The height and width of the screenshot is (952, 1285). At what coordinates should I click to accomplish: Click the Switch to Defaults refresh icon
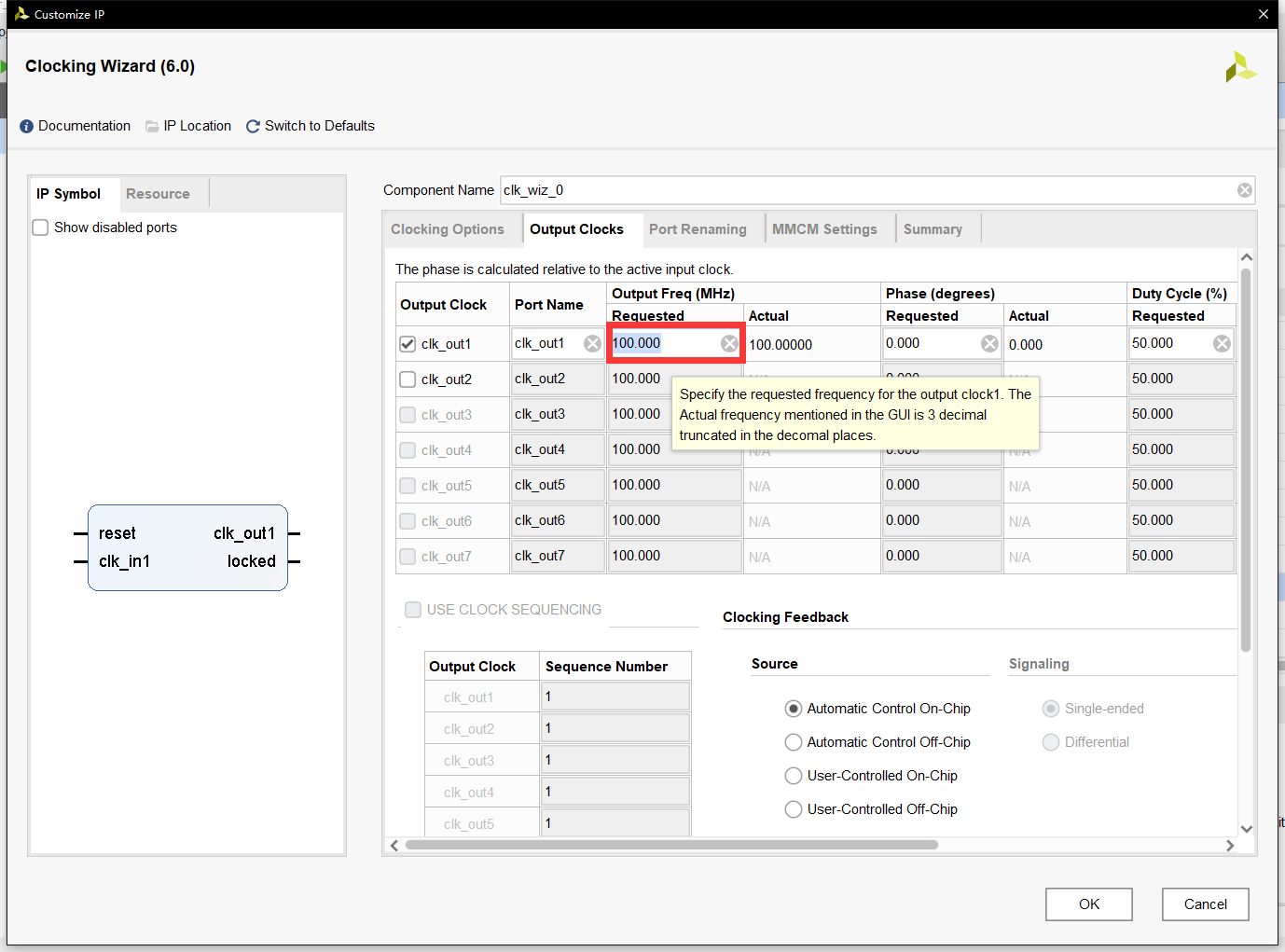pos(253,127)
